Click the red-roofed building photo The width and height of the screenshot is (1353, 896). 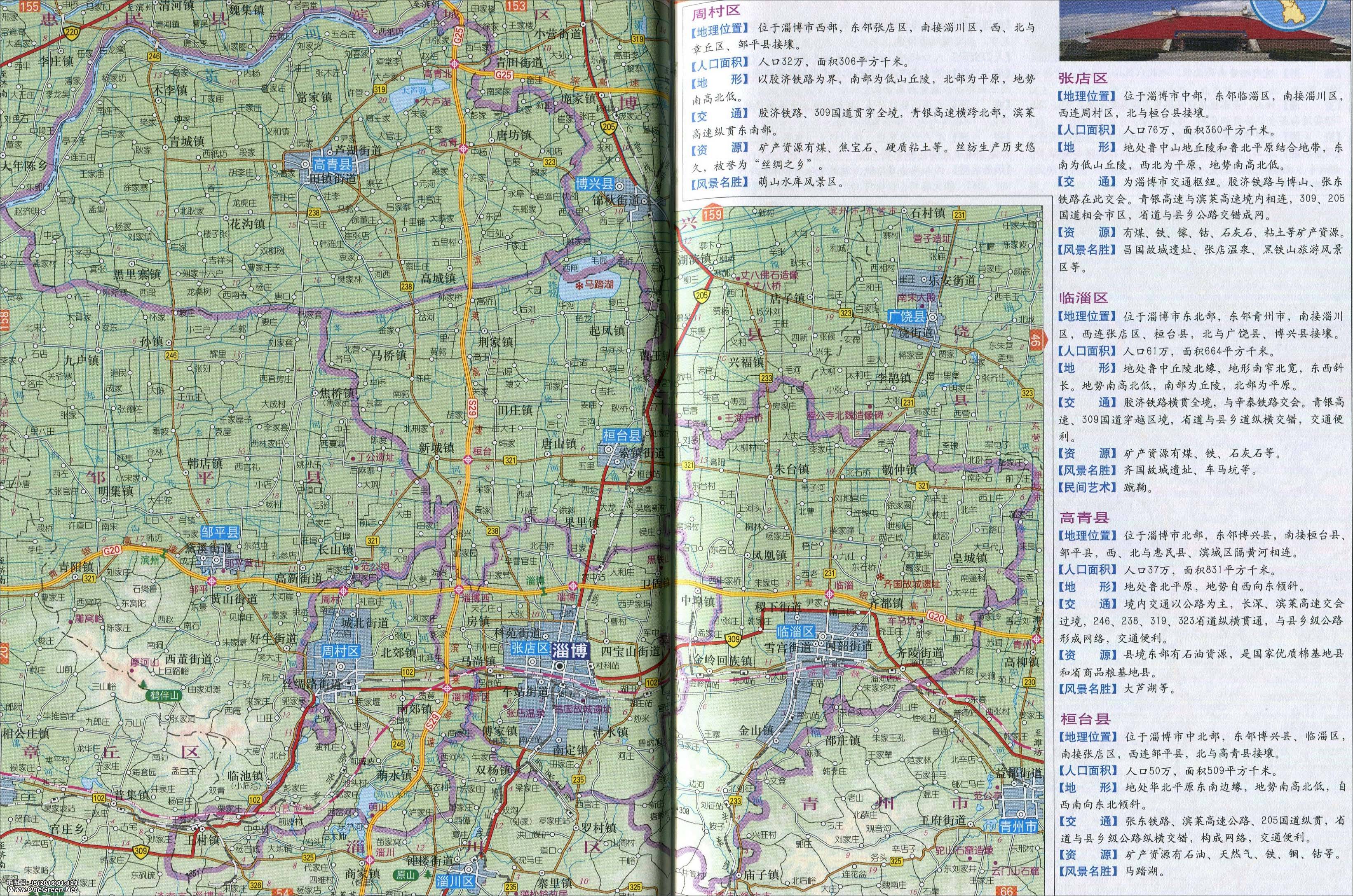pos(1172,31)
